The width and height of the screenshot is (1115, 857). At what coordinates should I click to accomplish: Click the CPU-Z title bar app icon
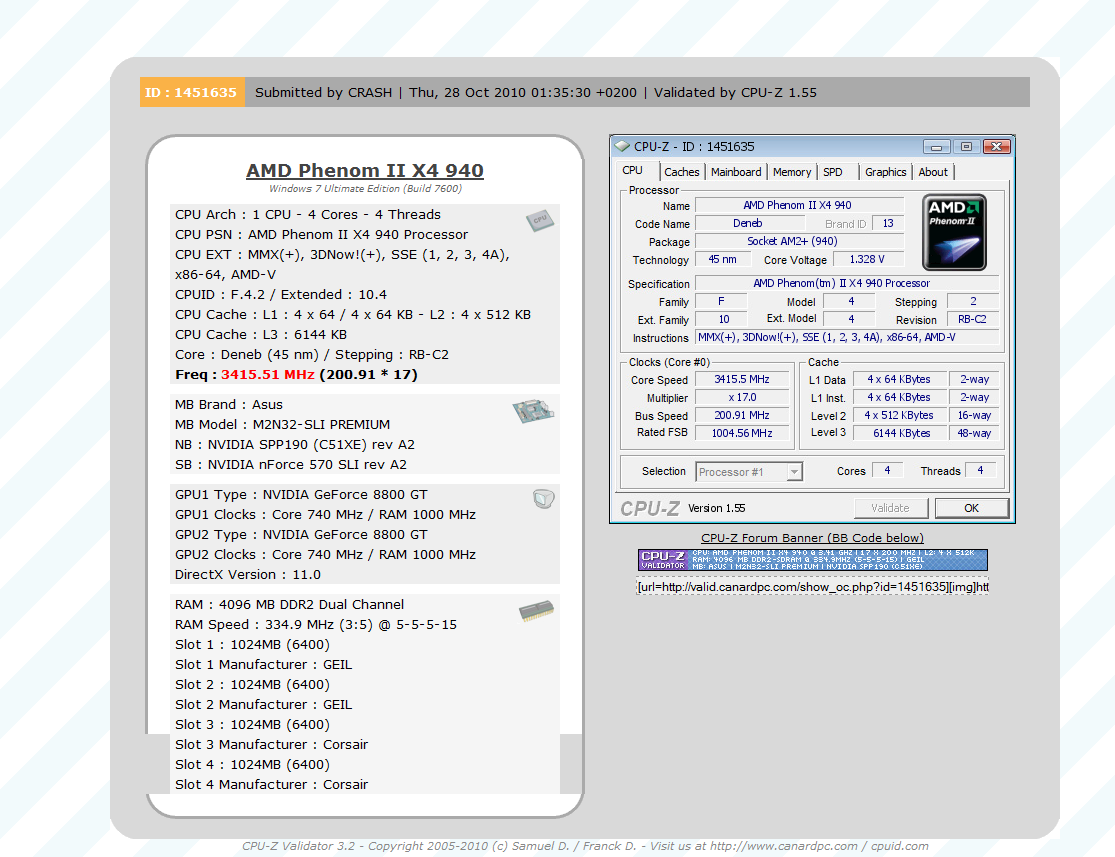tap(622, 147)
